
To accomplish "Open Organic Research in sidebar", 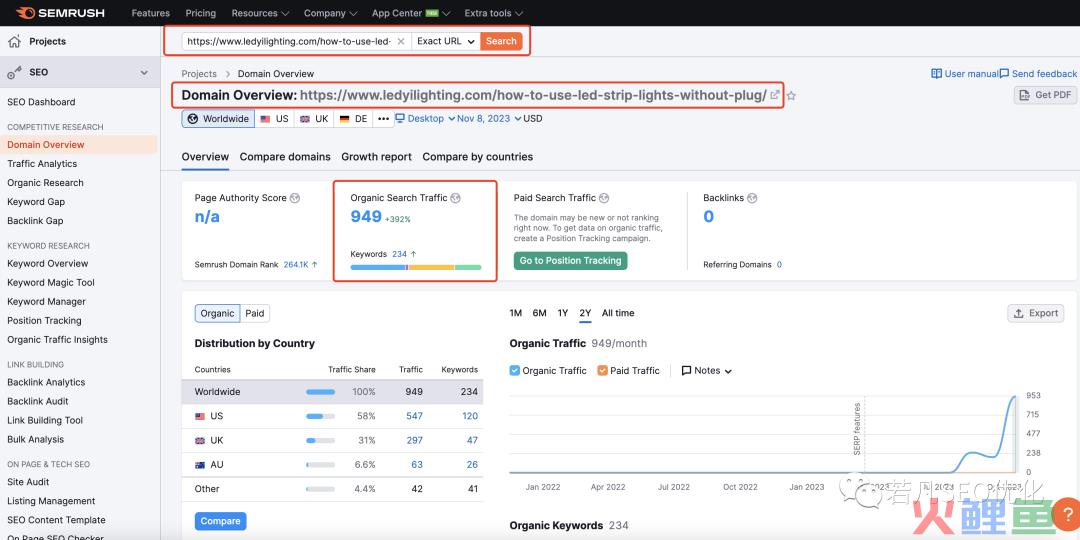I will coord(45,183).
